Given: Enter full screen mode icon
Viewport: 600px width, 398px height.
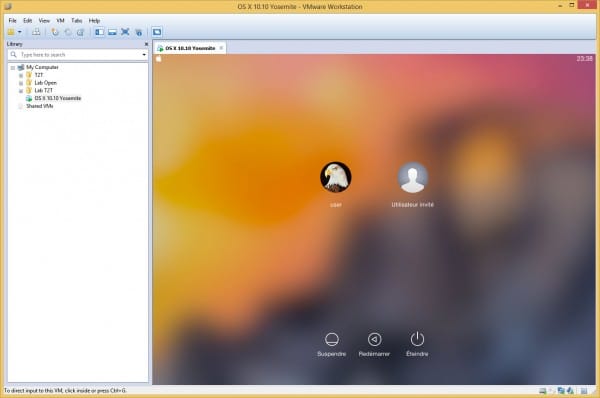Looking at the screenshot, I should tap(125, 32).
